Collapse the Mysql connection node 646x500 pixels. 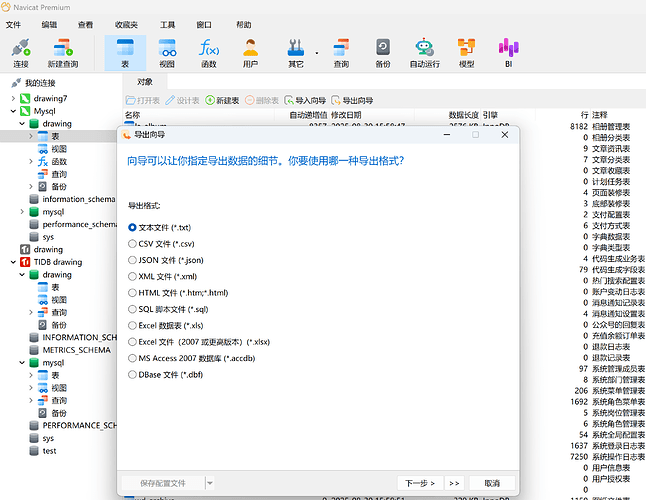click(x=13, y=111)
